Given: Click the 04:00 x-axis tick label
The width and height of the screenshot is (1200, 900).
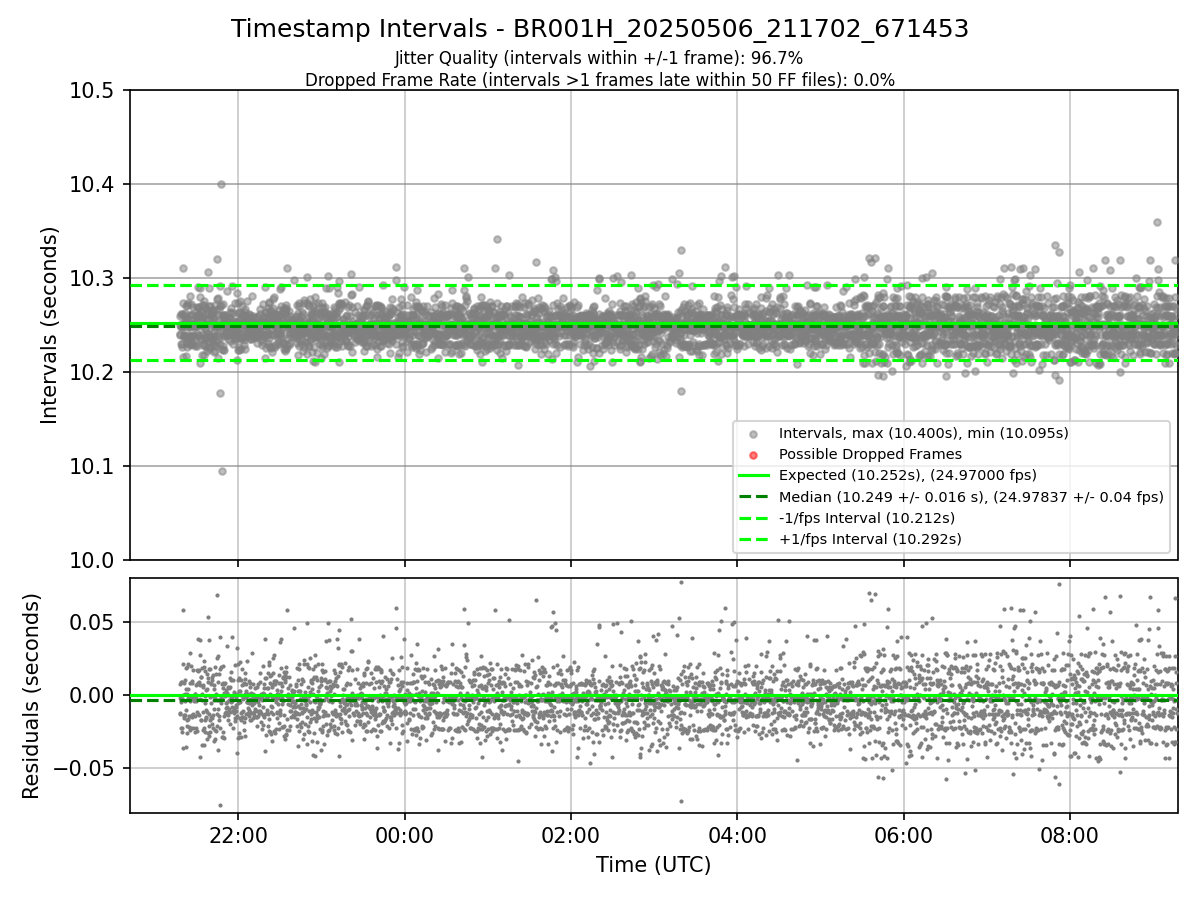Looking at the screenshot, I should point(737,835).
